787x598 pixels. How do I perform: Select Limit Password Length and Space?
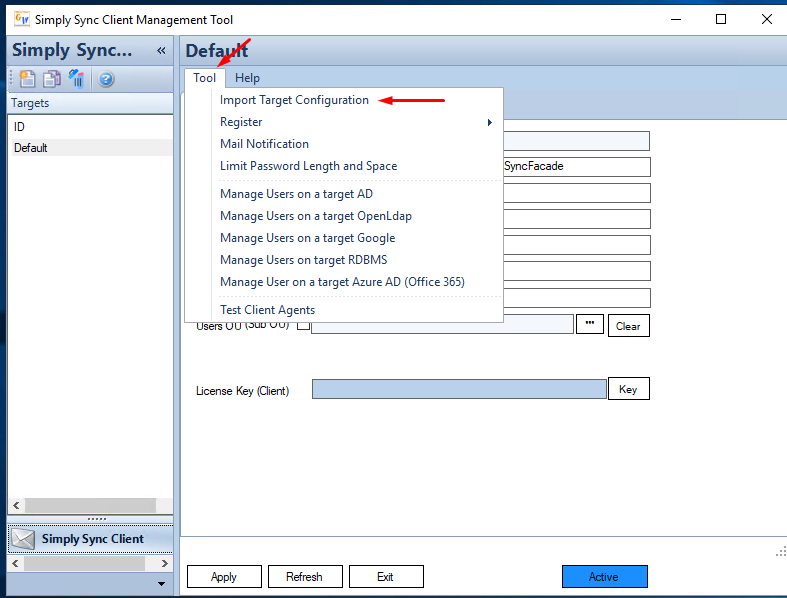point(308,166)
